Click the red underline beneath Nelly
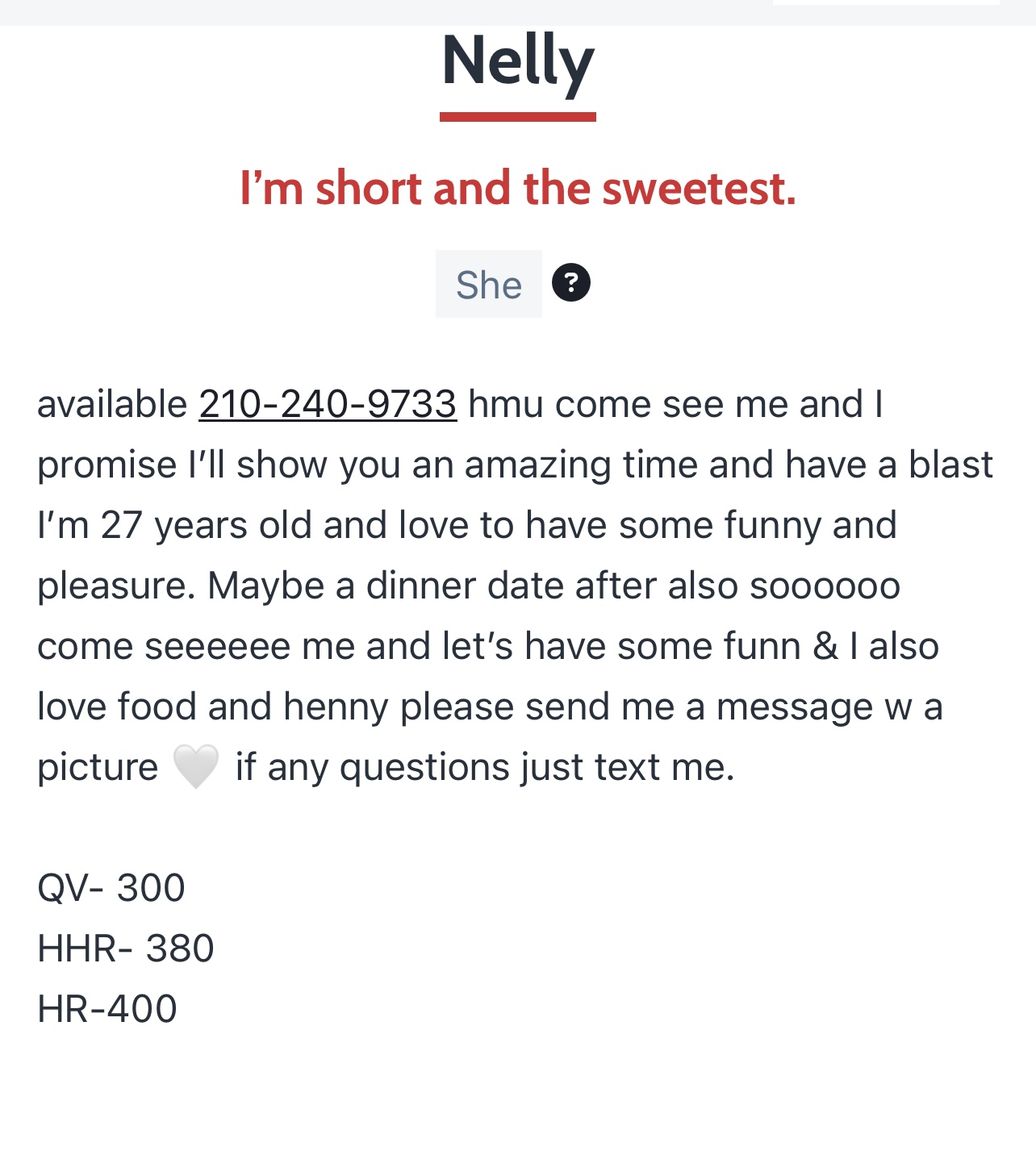The height and width of the screenshot is (1151, 1036). click(518, 117)
